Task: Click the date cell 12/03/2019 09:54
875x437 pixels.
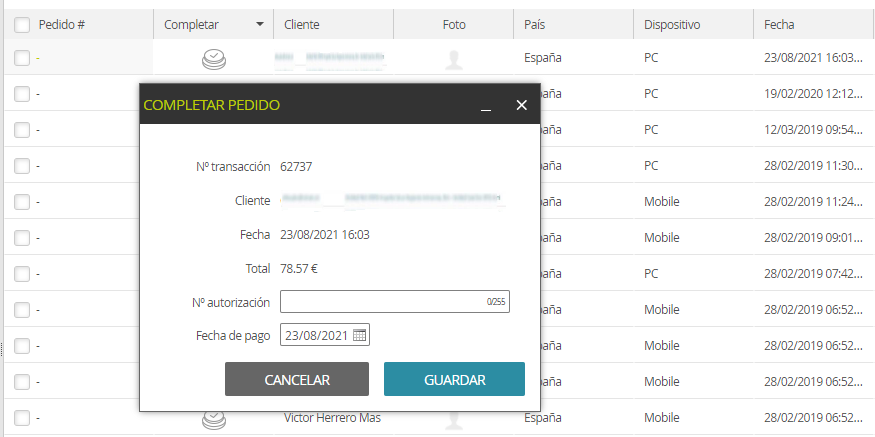Action: pyautogui.click(x=814, y=129)
